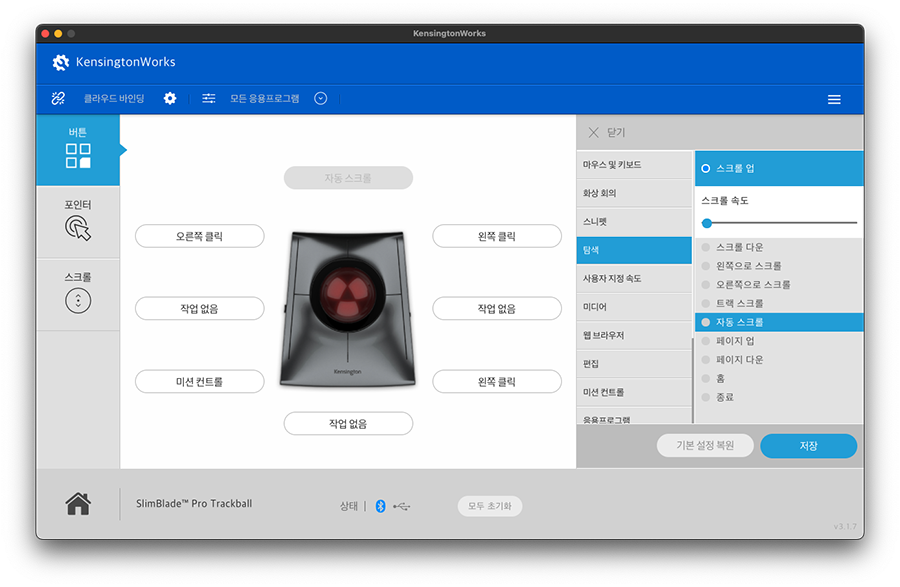
Task: Select the 탐색 category
Action: point(634,250)
